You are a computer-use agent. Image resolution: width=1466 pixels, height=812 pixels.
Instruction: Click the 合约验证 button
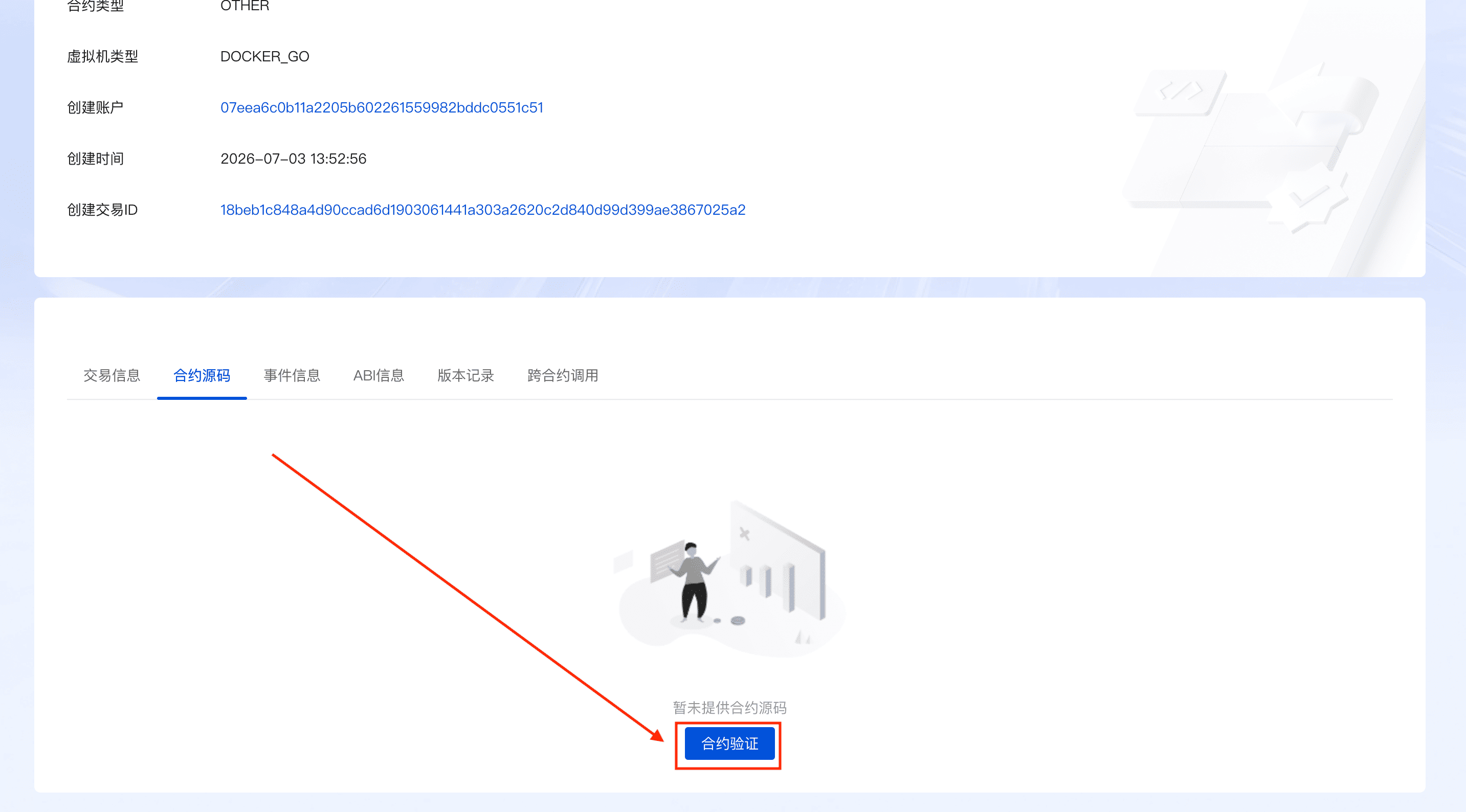[x=729, y=743]
